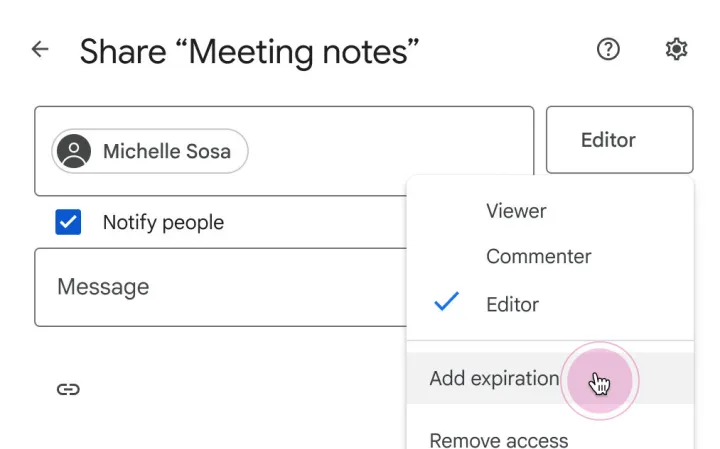Click empty space right of Michelle Sosa chip
The height and width of the screenshot is (449, 720).
390,152
